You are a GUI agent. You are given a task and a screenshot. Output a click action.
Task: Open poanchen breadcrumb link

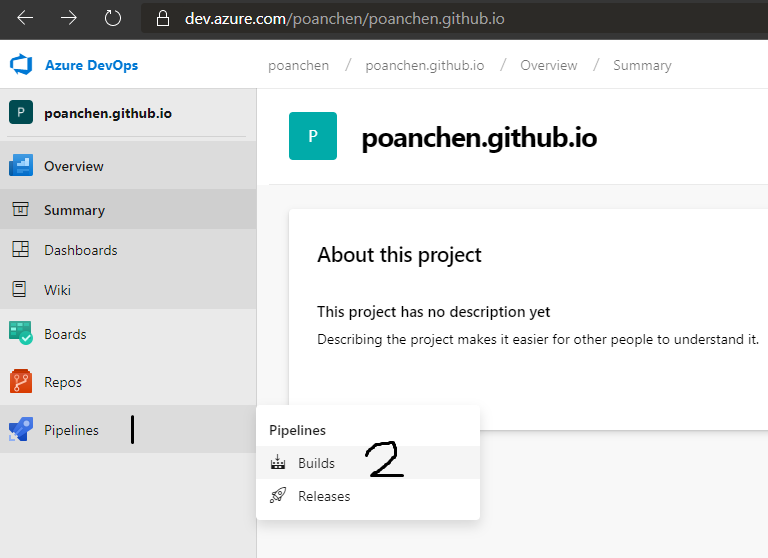[x=298, y=65]
